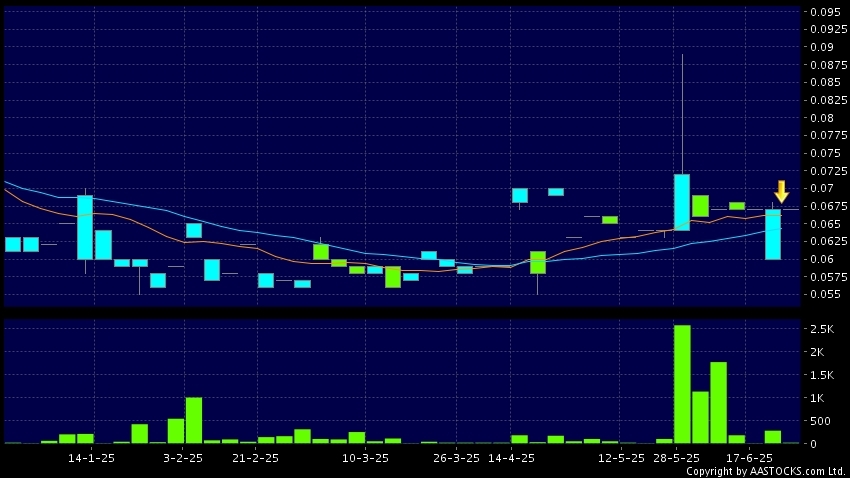Select the 2K volume axis label
Image resolution: width=850 pixels, height=478 pixels.
point(817,352)
